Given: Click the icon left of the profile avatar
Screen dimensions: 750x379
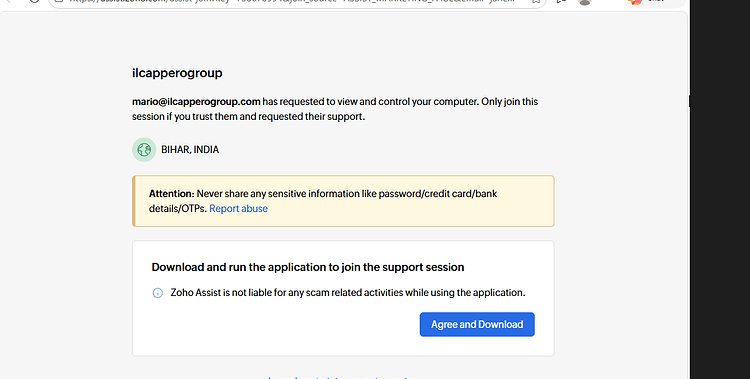Looking at the screenshot, I should (x=562, y=1).
